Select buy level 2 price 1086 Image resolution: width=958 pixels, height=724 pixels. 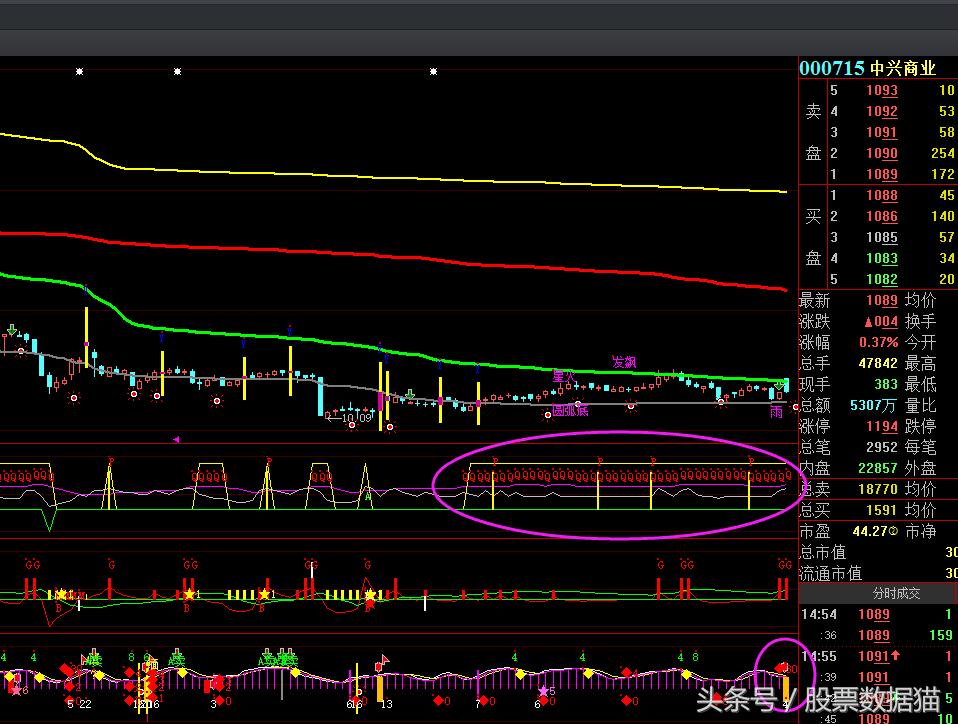point(882,216)
